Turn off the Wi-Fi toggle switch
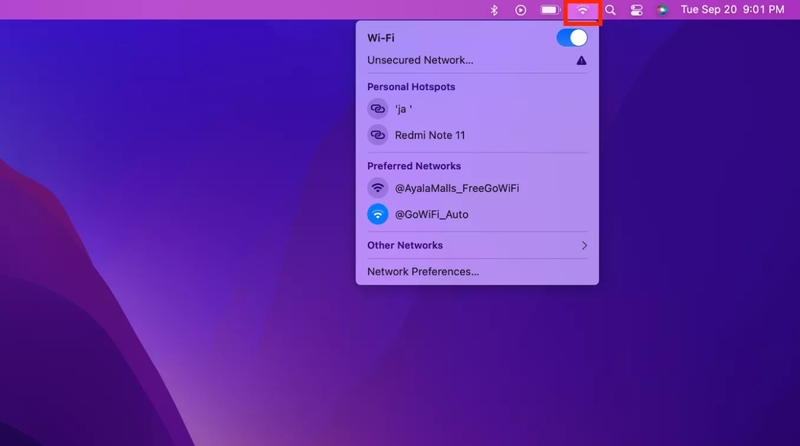 (x=572, y=38)
